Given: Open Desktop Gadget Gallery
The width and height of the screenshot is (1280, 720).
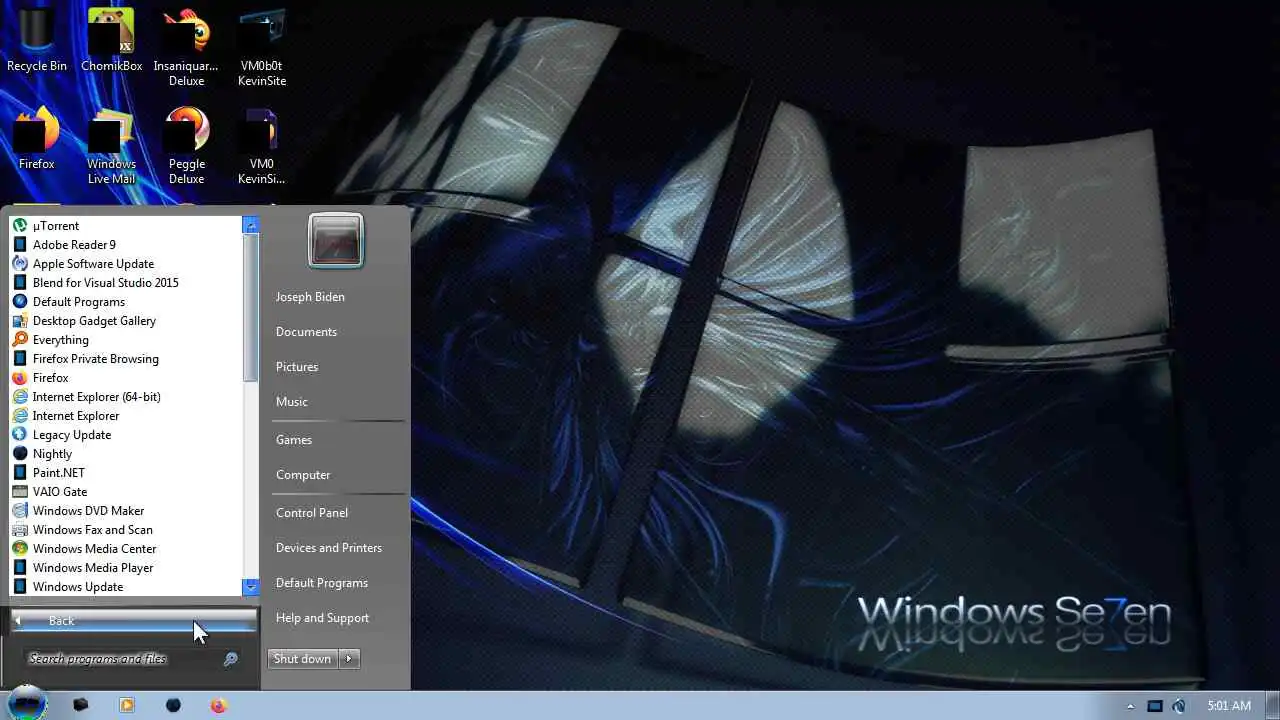Looking at the screenshot, I should pyautogui.click(x=126, y=321).
